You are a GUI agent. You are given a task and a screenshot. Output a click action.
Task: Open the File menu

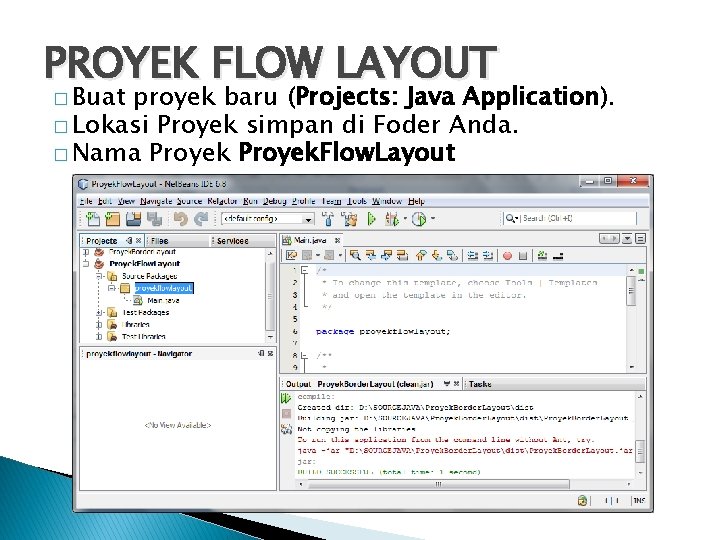pos(85,201)
